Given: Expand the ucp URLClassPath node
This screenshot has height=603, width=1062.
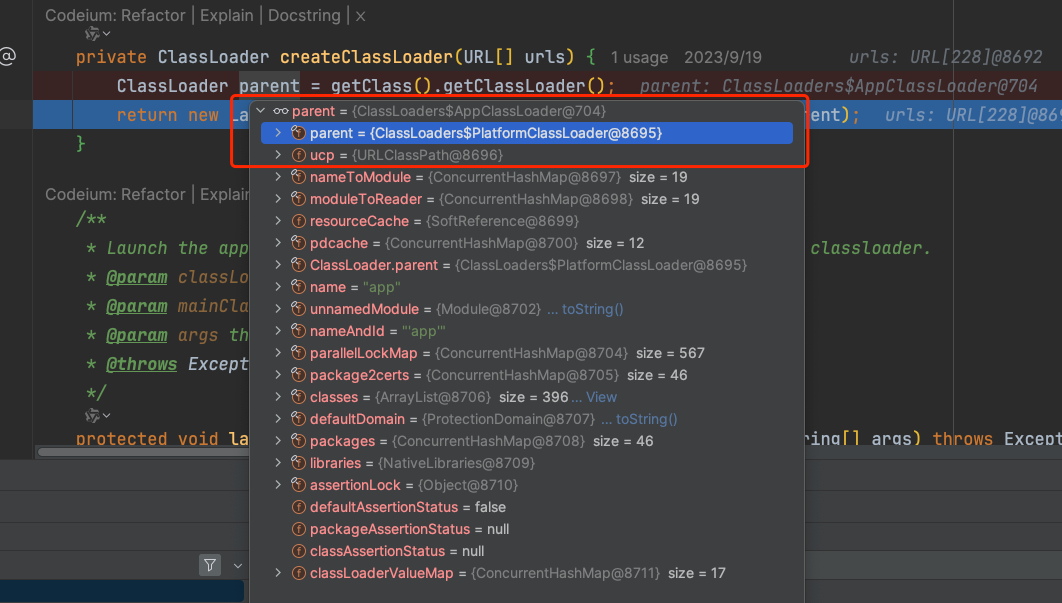Looking at the screenshot, I should pos(278,155).
